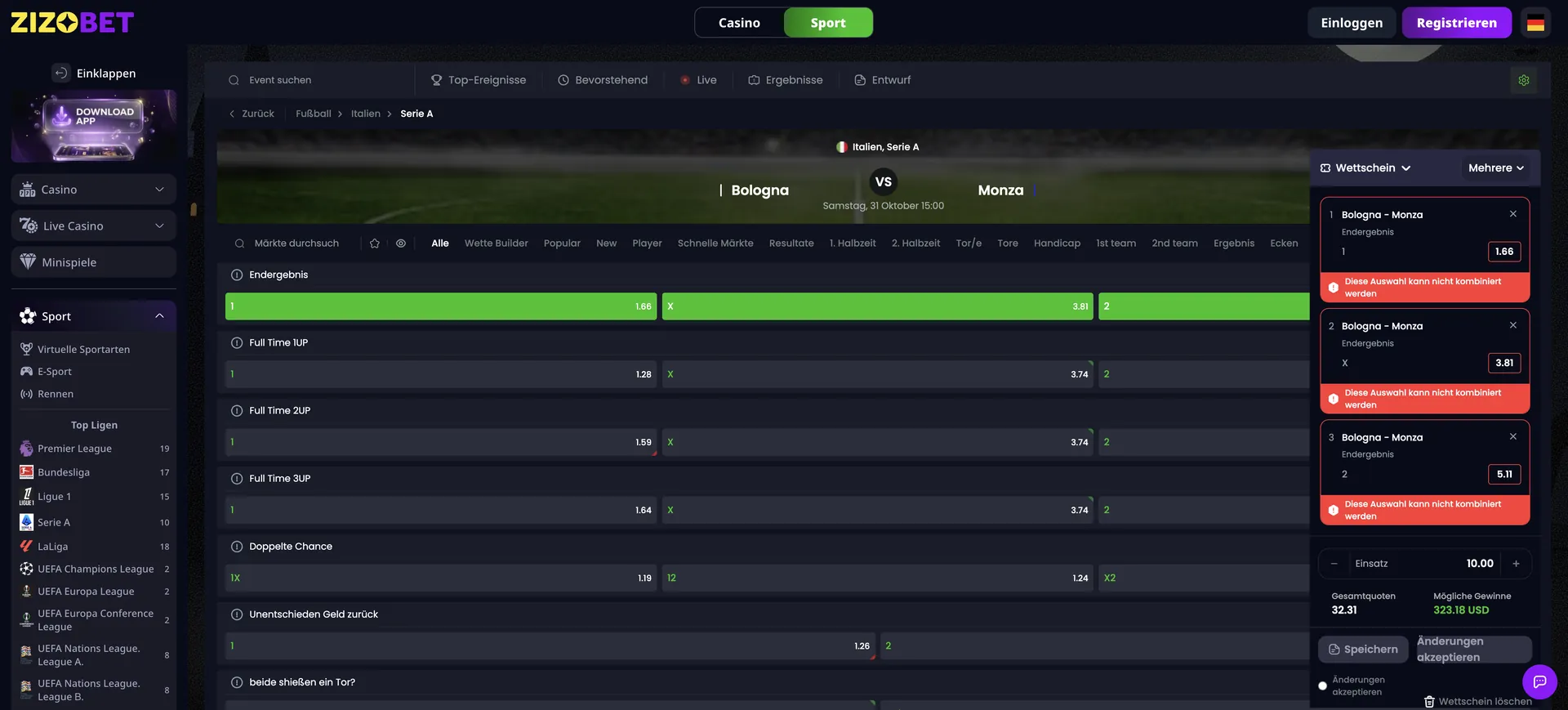
Task: Click the Doppelte Chance info icon
Action: pyautogui.click(x=237, y=547)
